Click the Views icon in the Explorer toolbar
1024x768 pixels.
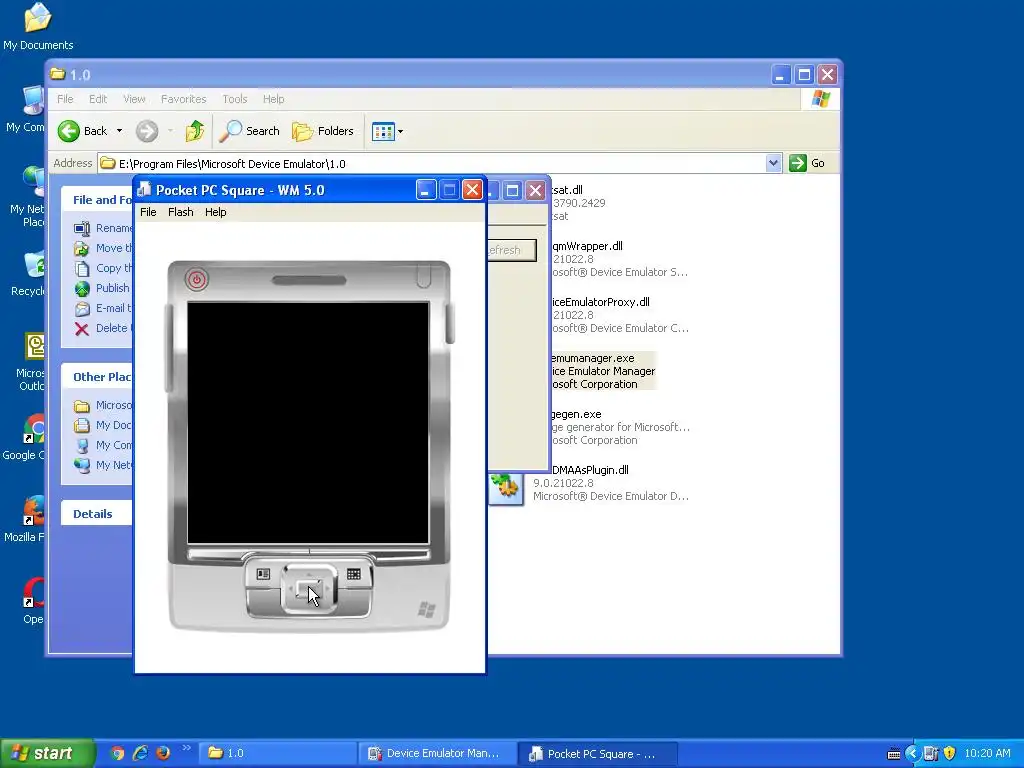pos(383,131)
